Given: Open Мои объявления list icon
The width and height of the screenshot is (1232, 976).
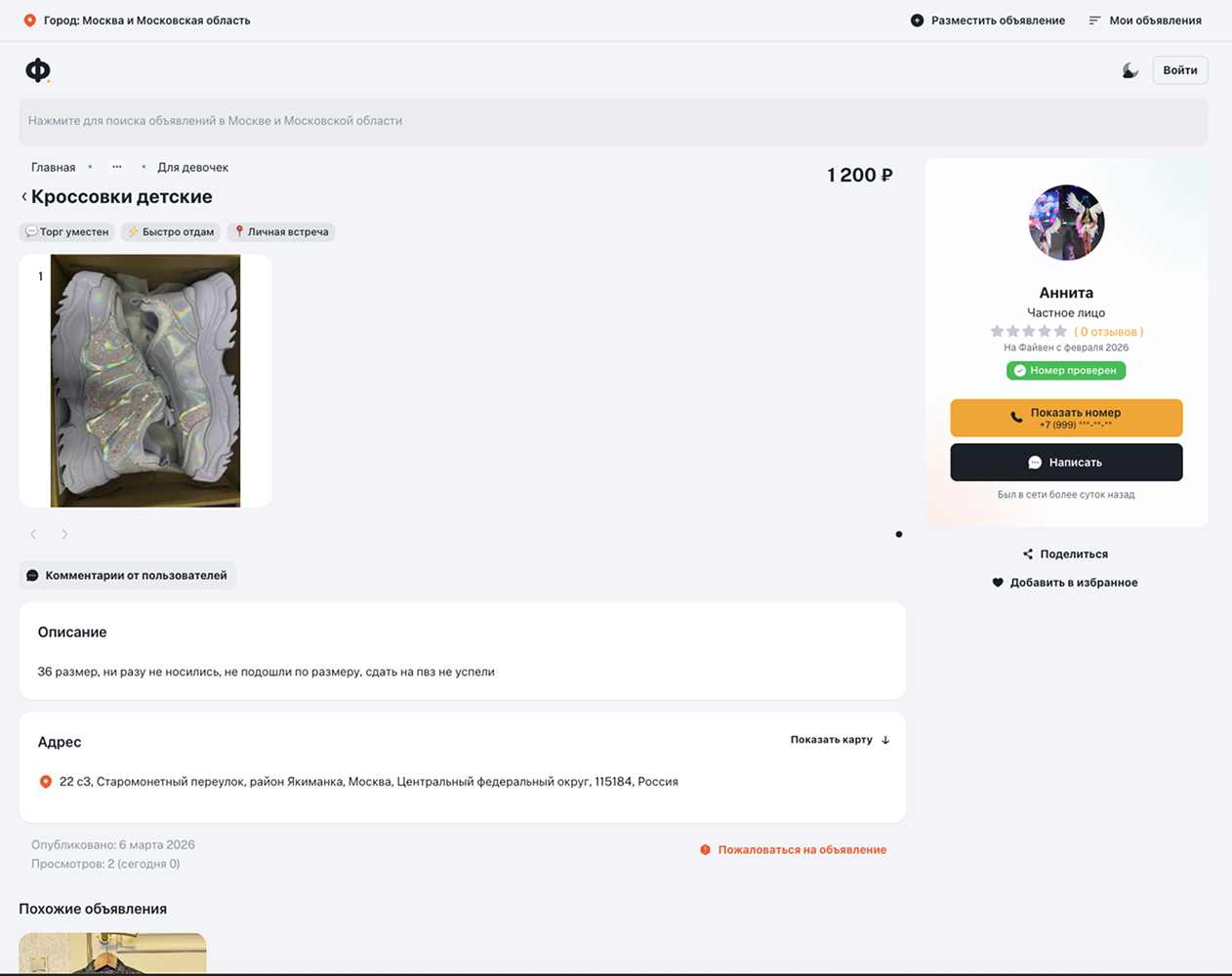Looking at the screenshot, I should [x=1094, y=20].
